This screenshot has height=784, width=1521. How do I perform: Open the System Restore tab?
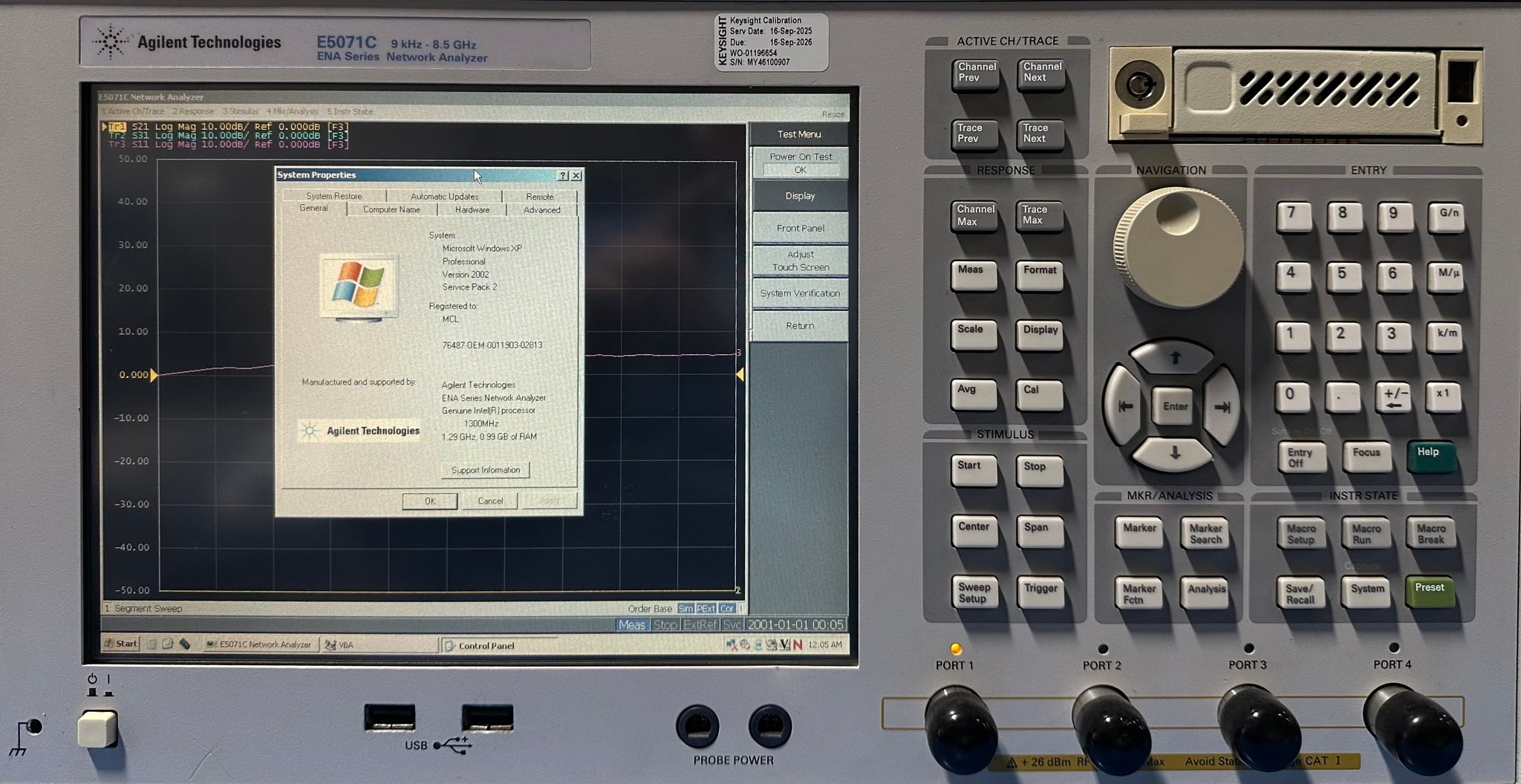click(334, 196)
